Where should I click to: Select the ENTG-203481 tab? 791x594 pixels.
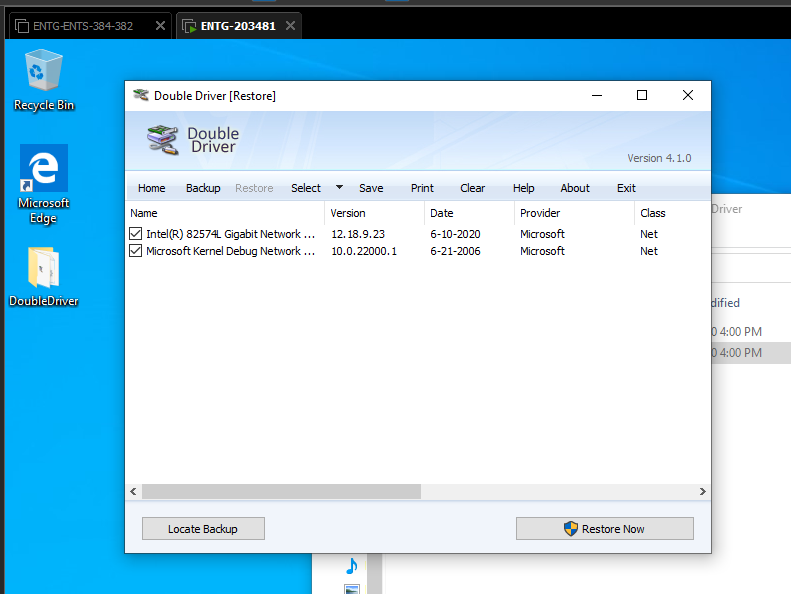pyautogui.click(x=238, y=26)
